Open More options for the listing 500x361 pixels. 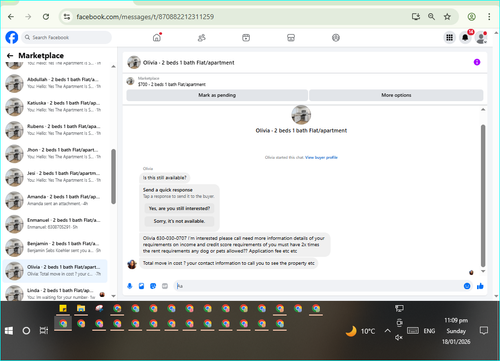tap(396, 95)
